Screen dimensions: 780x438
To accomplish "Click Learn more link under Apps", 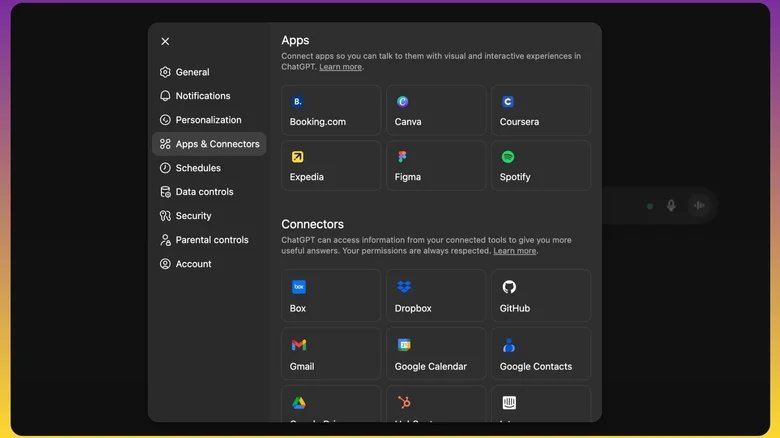I will (340, 67).
